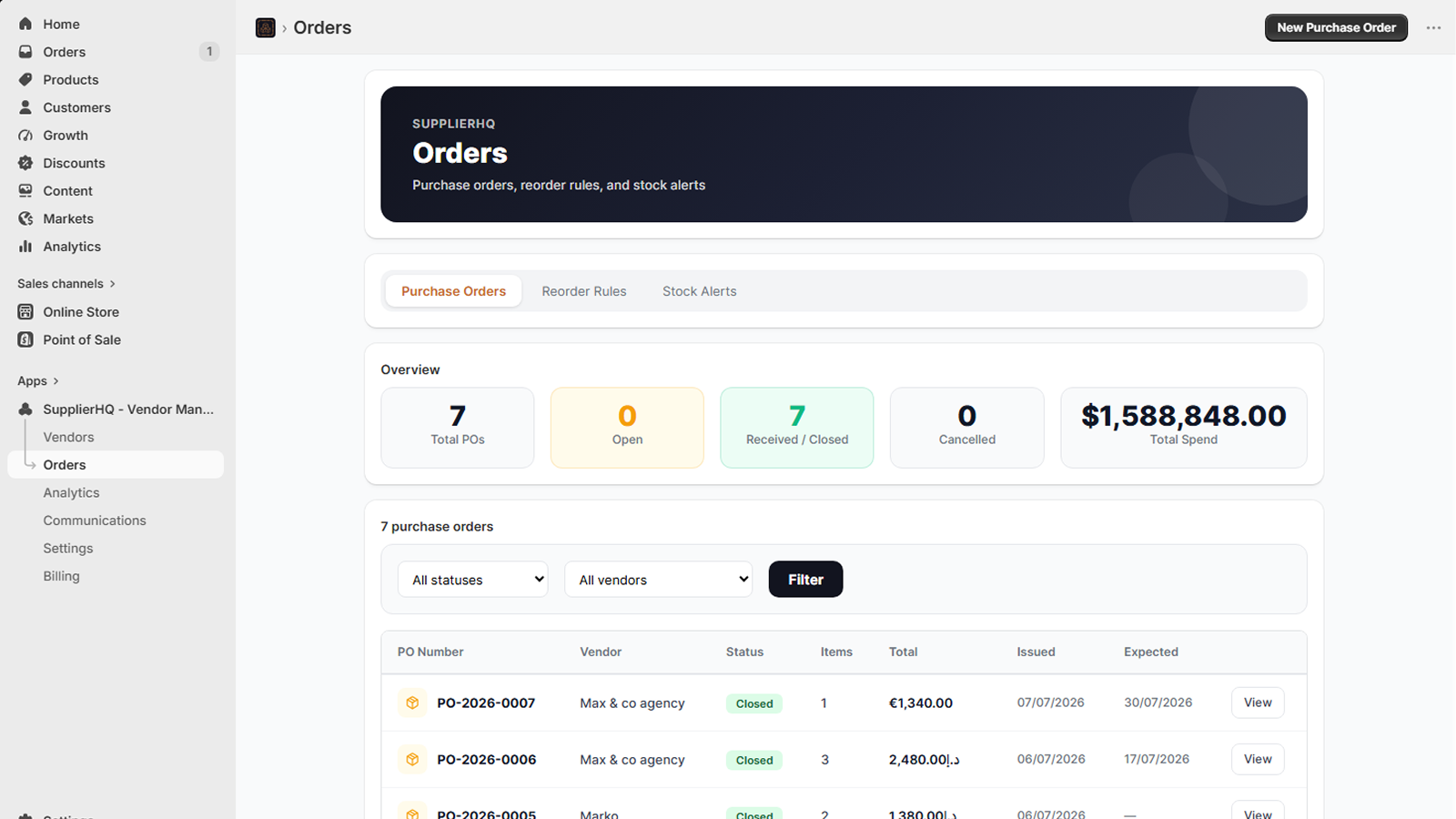Click the Total Spend overview card

(x=1184, y=428)
